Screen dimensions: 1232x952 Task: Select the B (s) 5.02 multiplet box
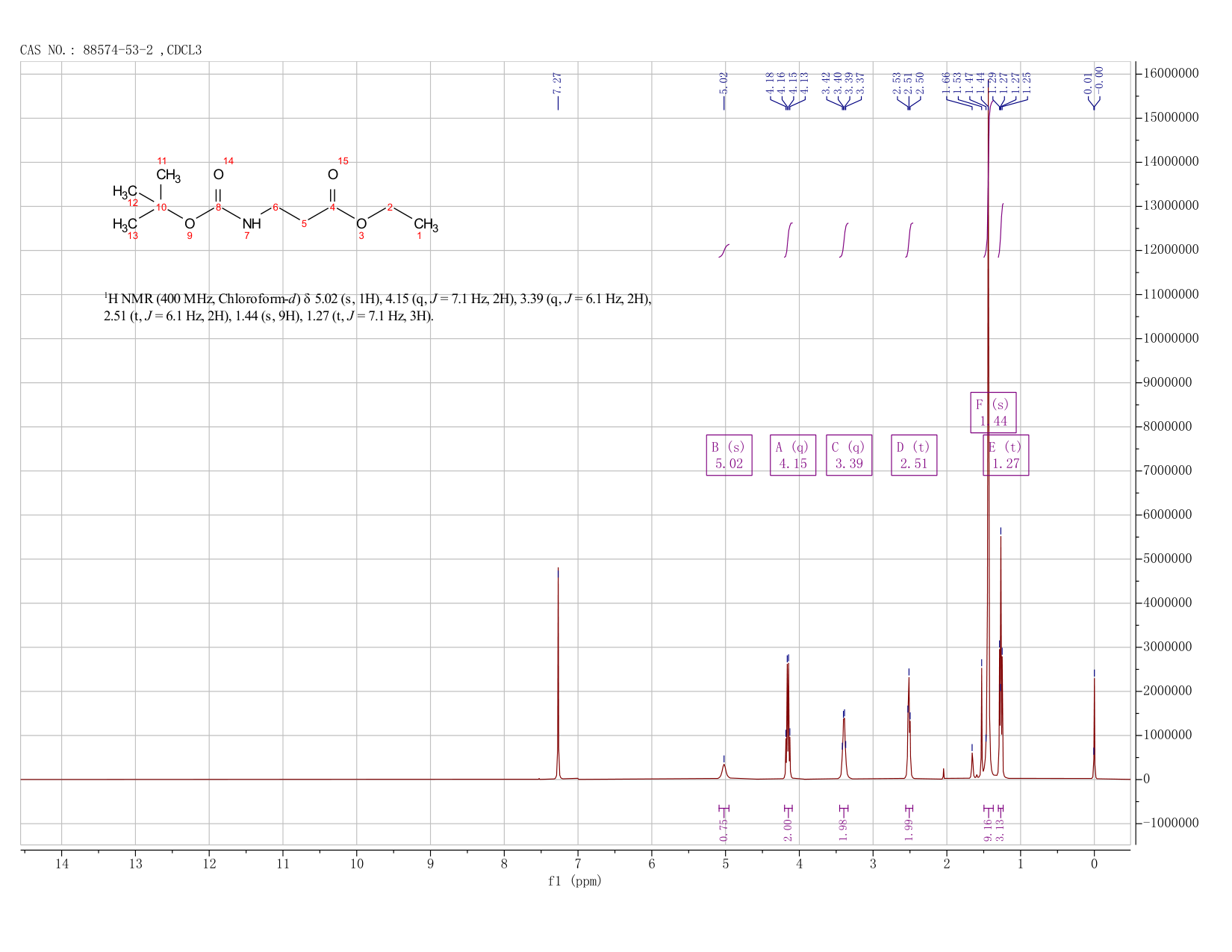coord(729,455)
